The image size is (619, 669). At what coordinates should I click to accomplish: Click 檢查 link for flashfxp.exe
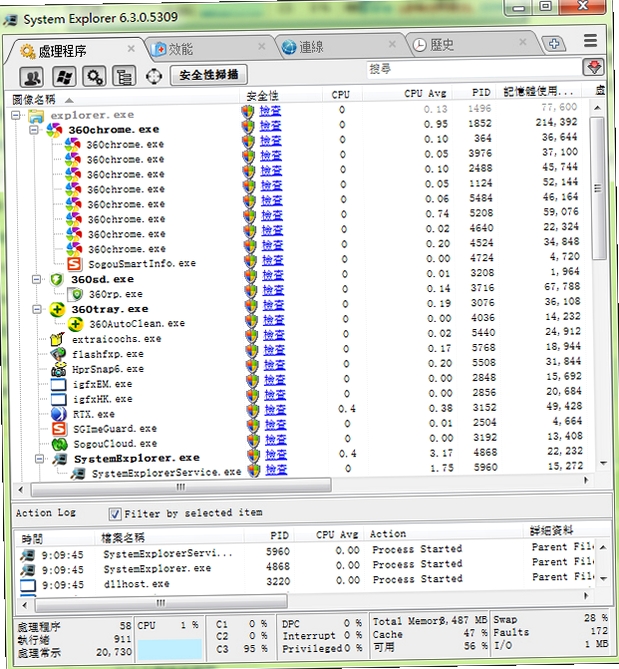[x=274, y=350]
